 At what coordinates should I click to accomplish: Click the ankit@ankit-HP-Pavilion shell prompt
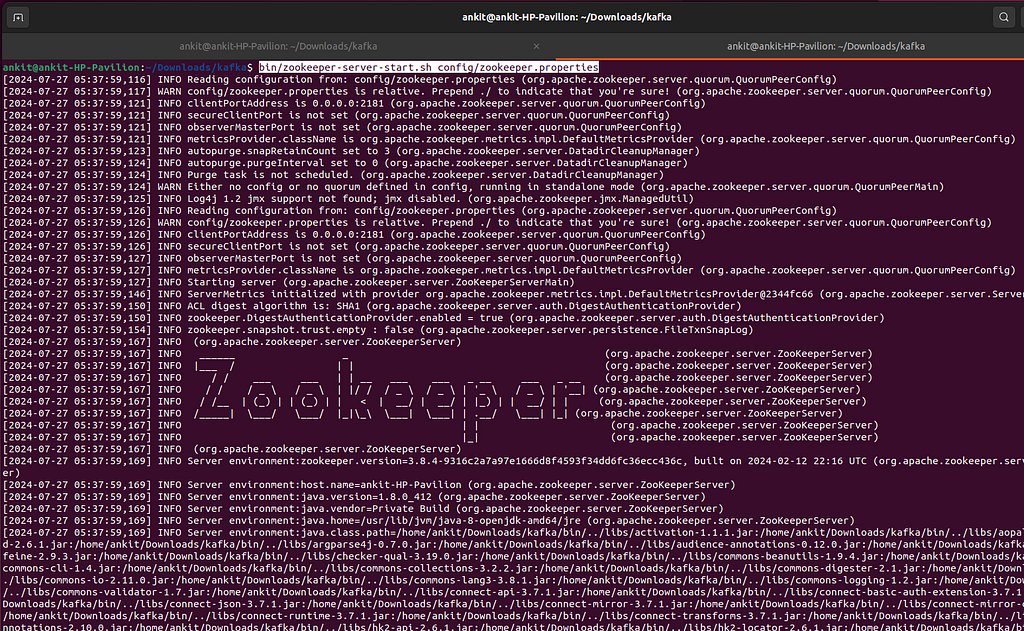[127, 67]
